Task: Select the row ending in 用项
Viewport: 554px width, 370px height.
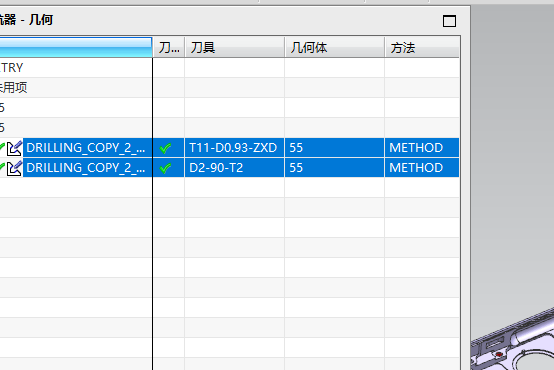Action: tap(76, 87)
